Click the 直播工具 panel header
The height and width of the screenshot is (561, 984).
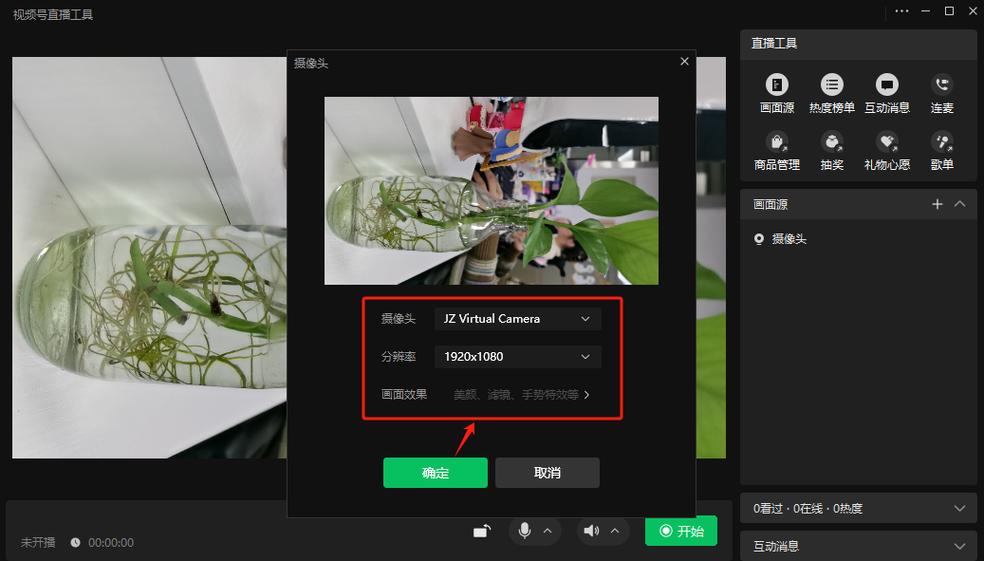click(x=858, y=43)
